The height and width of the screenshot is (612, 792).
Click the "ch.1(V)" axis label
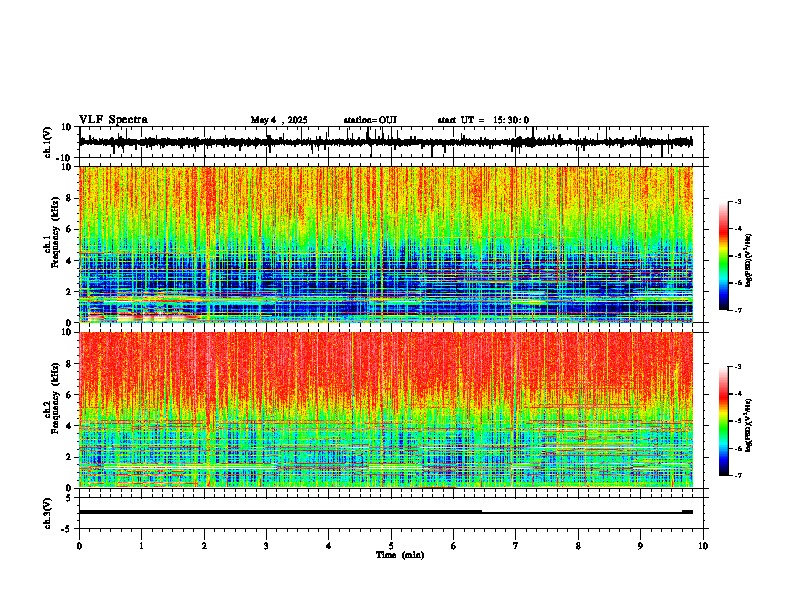(48, 142)
